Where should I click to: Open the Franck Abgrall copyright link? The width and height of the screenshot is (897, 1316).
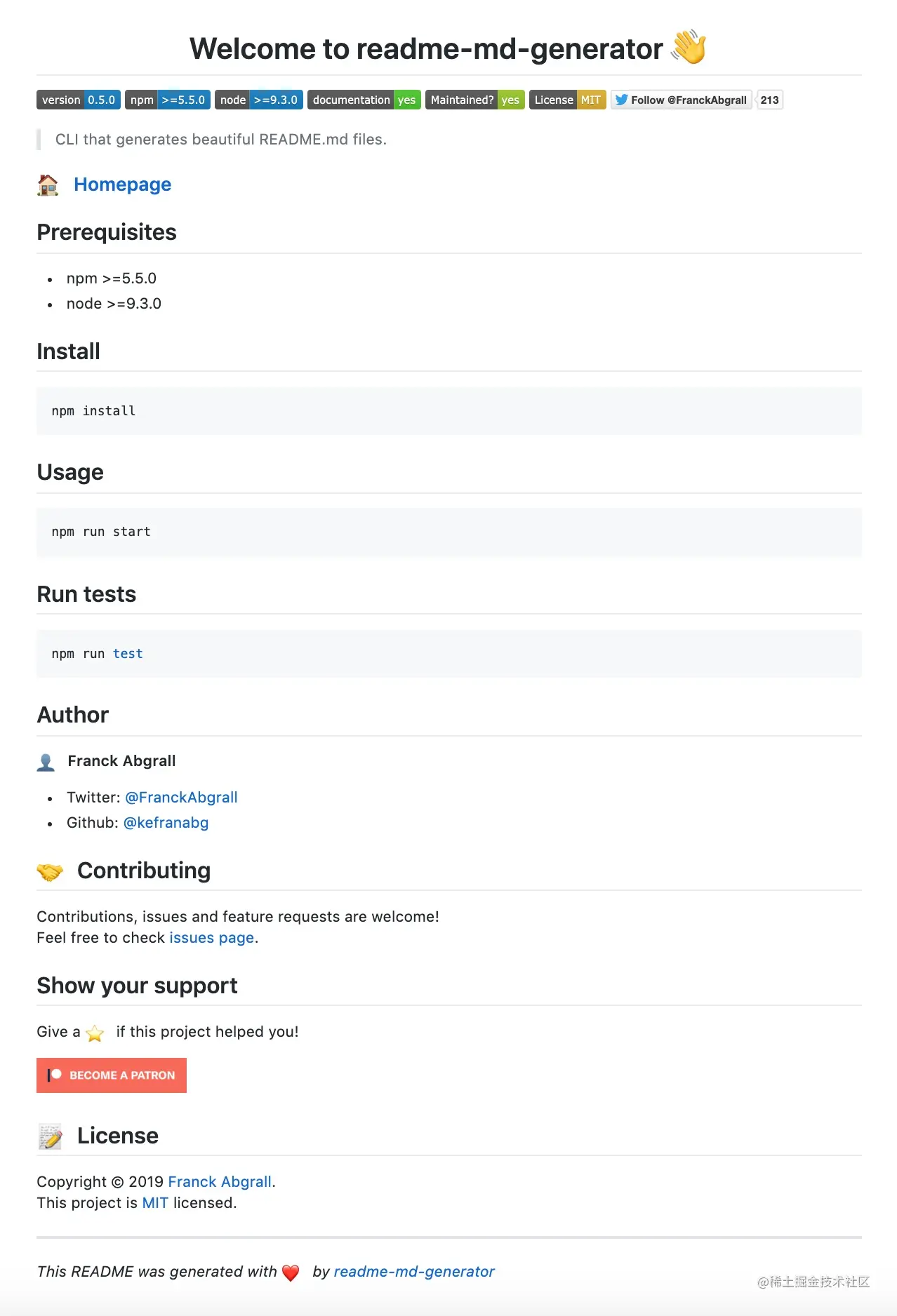220,1182
